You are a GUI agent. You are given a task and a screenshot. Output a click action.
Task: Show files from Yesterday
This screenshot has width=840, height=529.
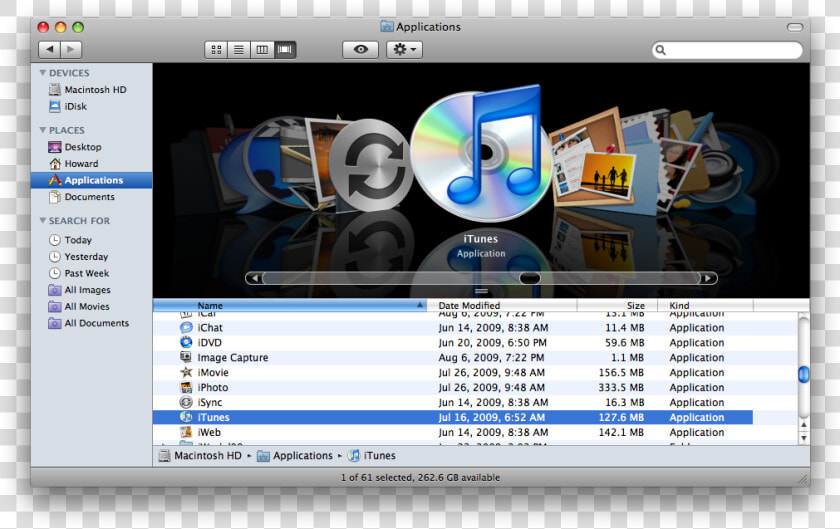(x=91, y=256)
